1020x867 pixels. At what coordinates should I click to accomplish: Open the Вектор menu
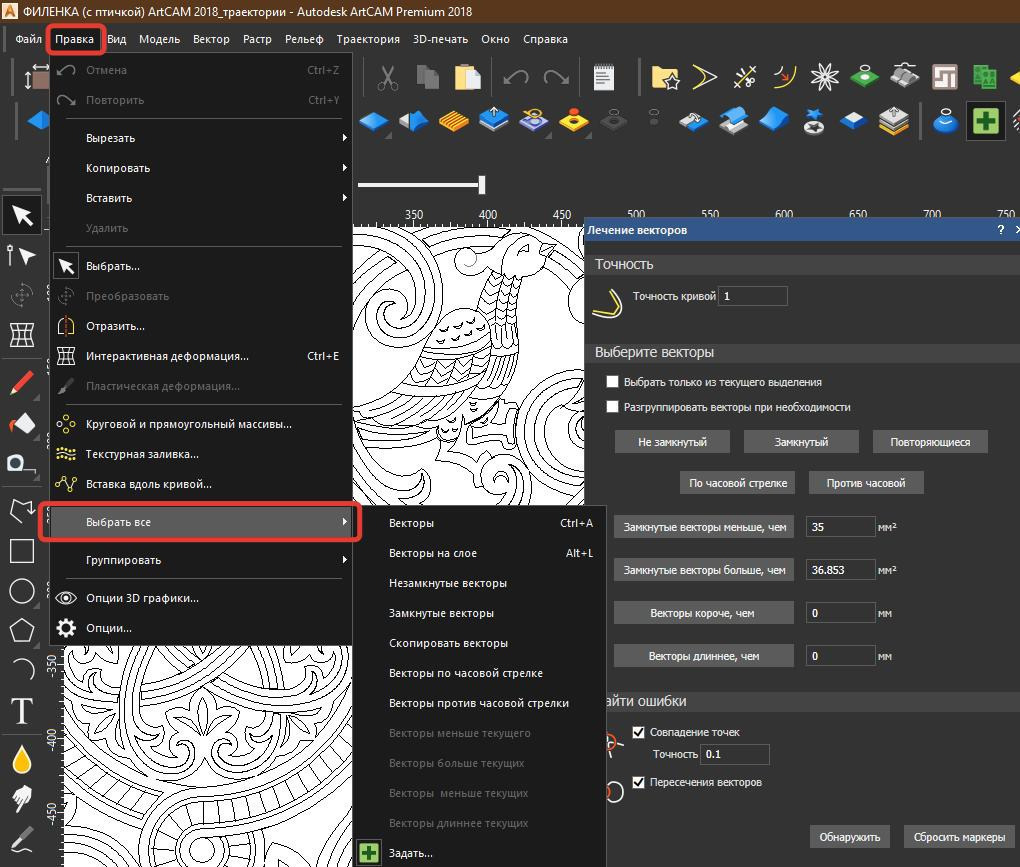(211, 39)
